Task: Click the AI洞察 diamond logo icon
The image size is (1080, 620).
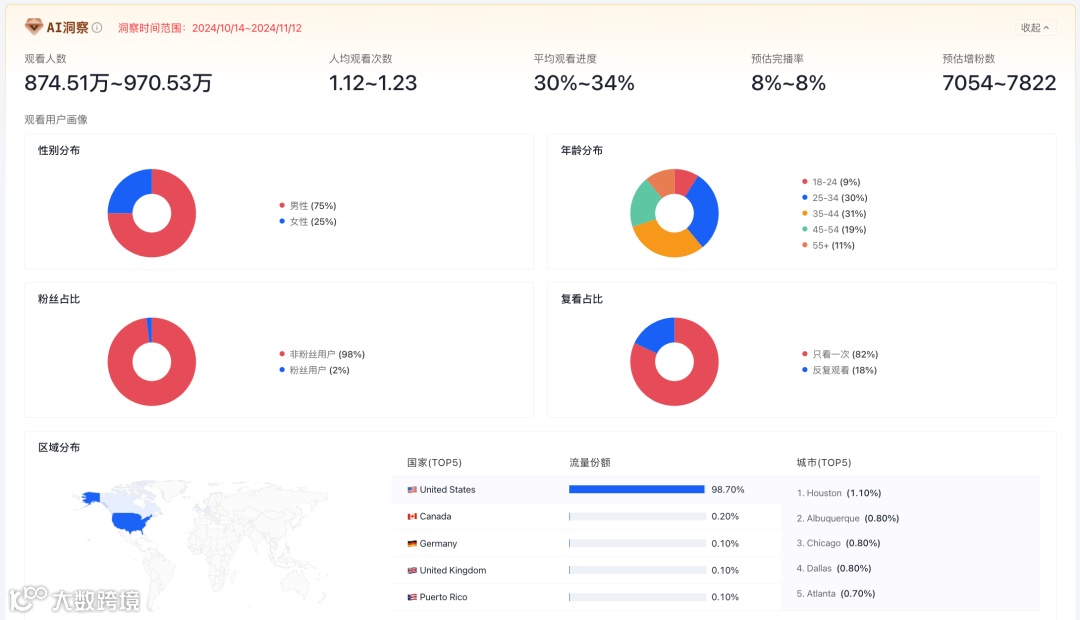Action: pyautogui.click(x=34, y=27)
